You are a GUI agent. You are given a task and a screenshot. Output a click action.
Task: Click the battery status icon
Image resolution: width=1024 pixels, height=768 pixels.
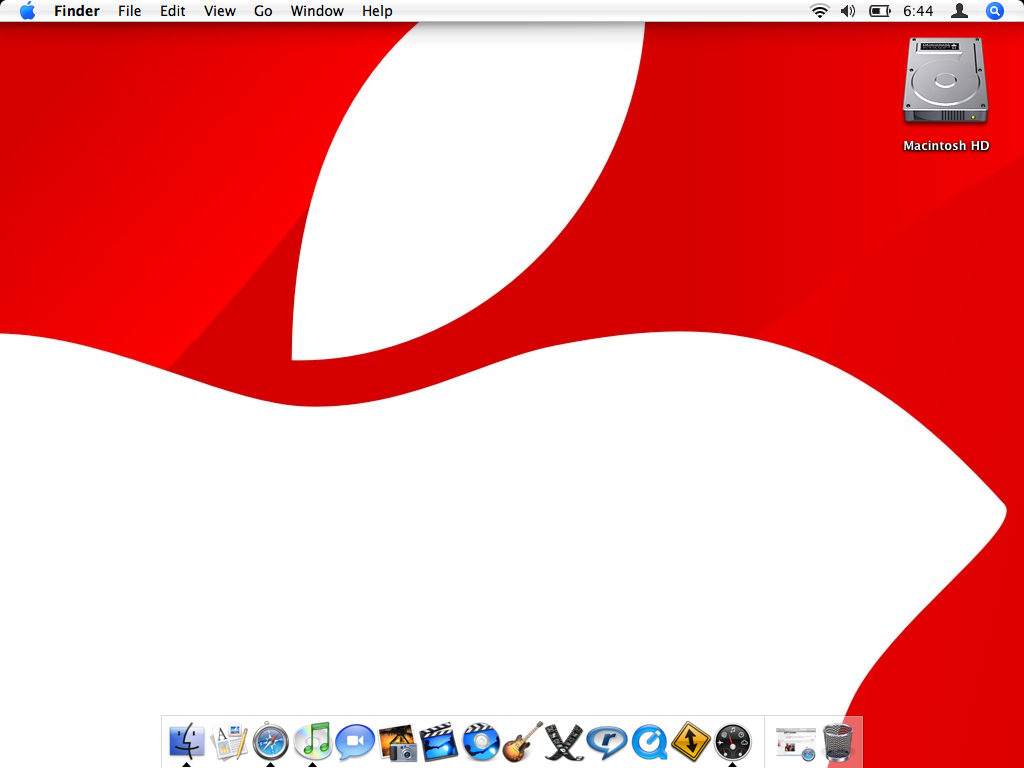coord(880,11)
